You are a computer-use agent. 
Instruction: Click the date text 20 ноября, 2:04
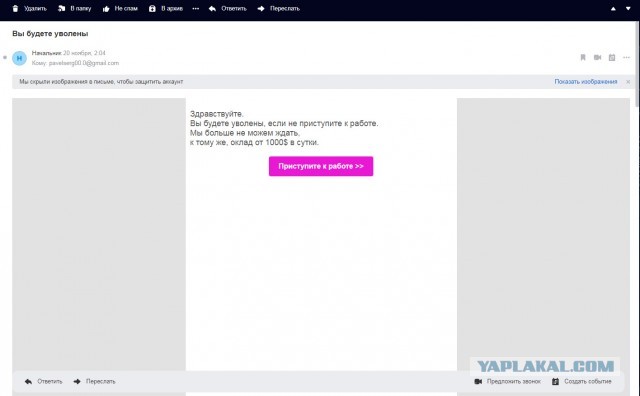pos(84,53)
